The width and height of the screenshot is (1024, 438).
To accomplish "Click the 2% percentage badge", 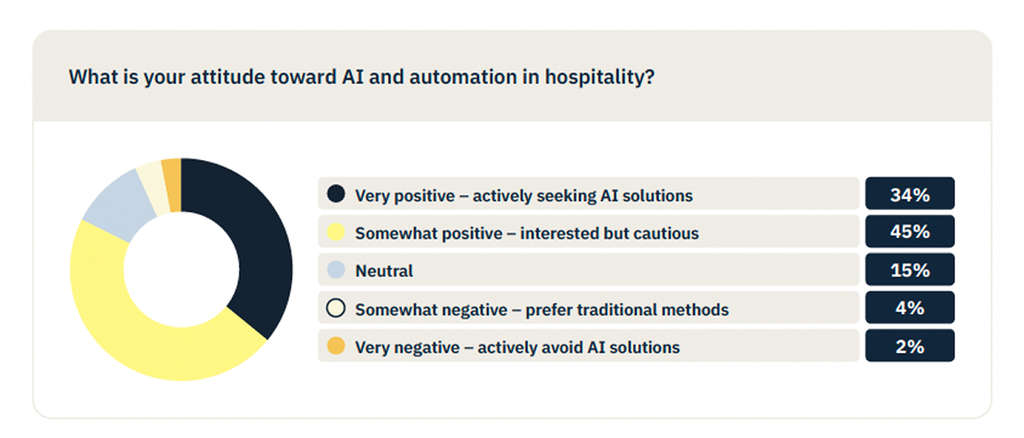I will (909, 346).
